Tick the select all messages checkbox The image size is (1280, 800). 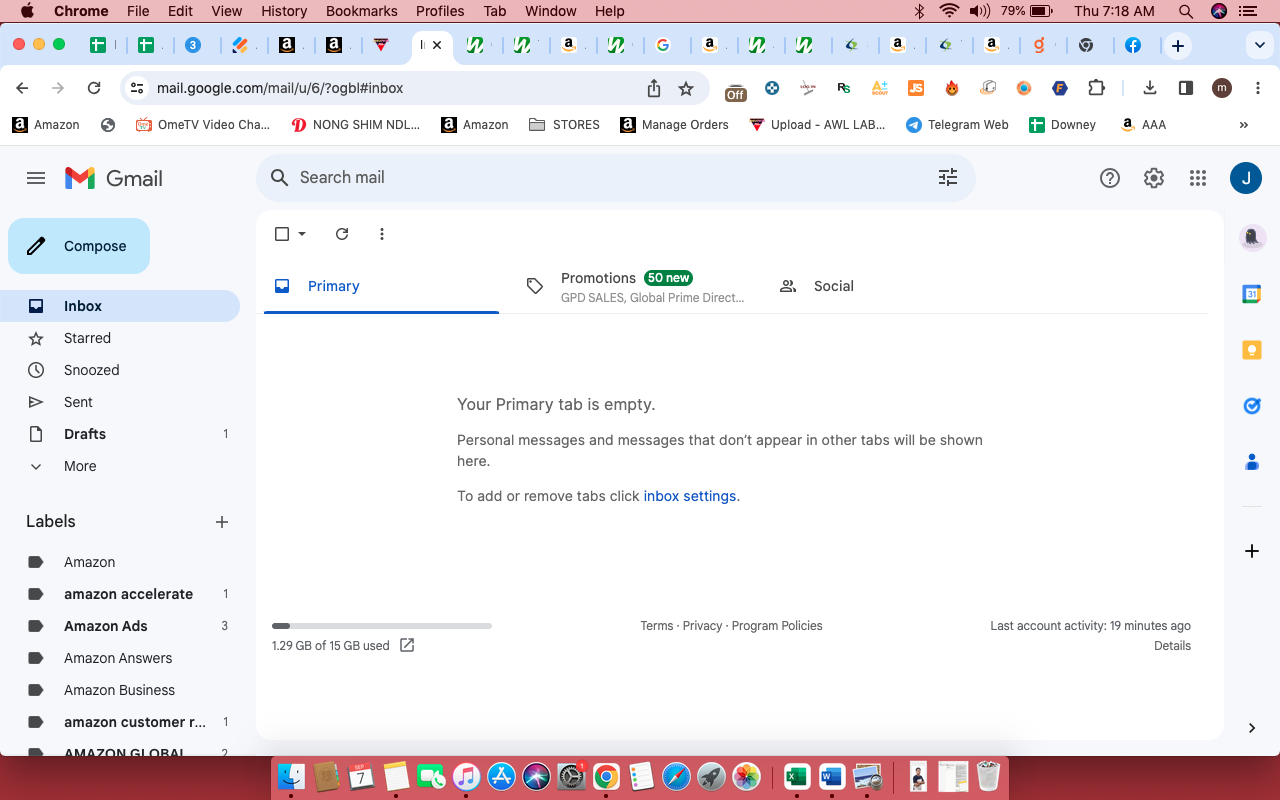(x=282, y=234)
